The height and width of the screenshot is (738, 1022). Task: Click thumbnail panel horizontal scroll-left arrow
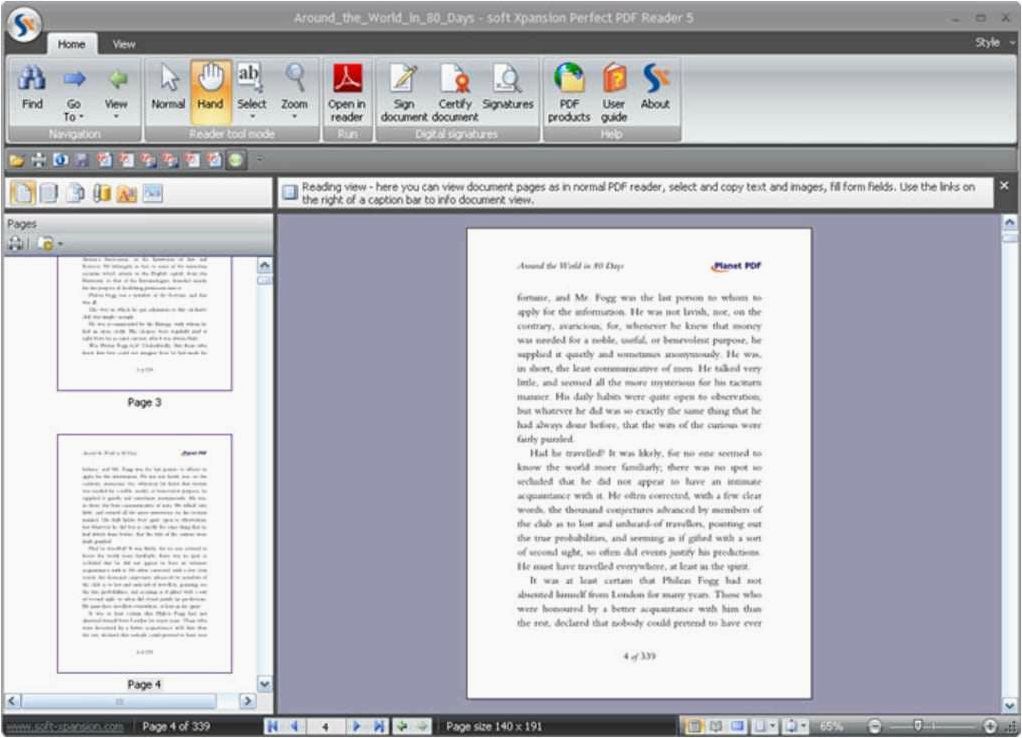[x=12, y=701]
